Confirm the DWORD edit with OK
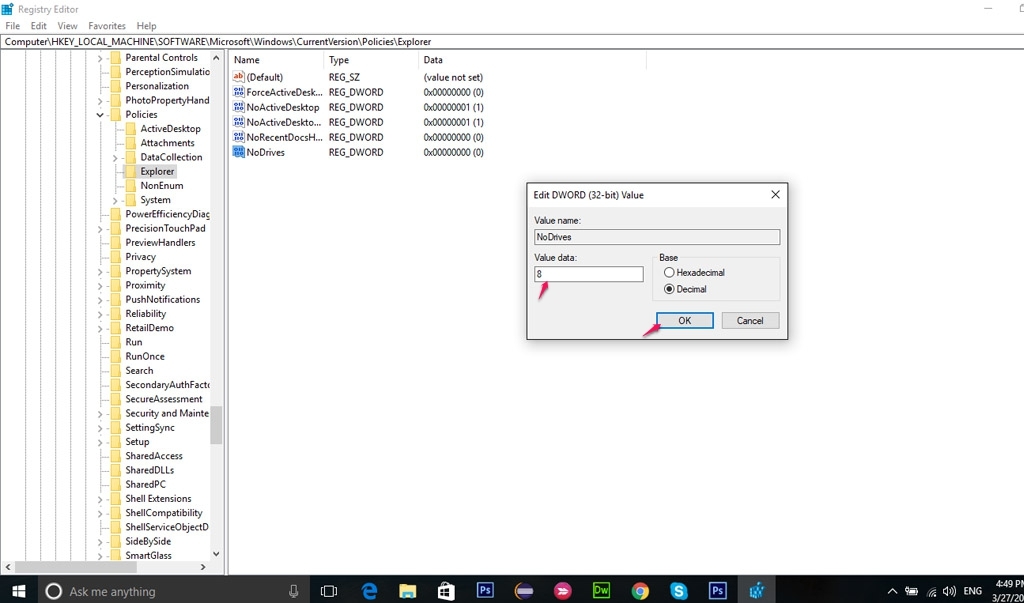Image resolution: width=1024 pixels, height=603 pixels. (x=684, y=321)
